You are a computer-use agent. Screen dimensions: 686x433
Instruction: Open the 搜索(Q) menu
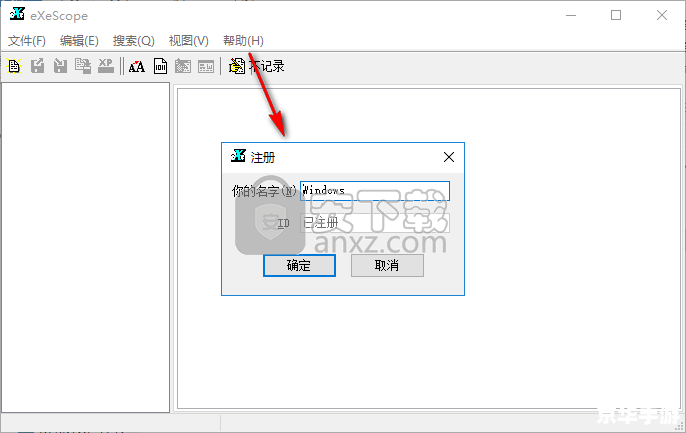(x=133, y=41)
